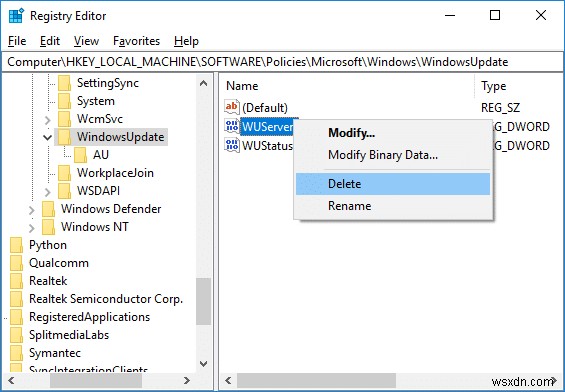Click the REG_SZ type cell
Screen dimensions: 565x392
(500, 108)
